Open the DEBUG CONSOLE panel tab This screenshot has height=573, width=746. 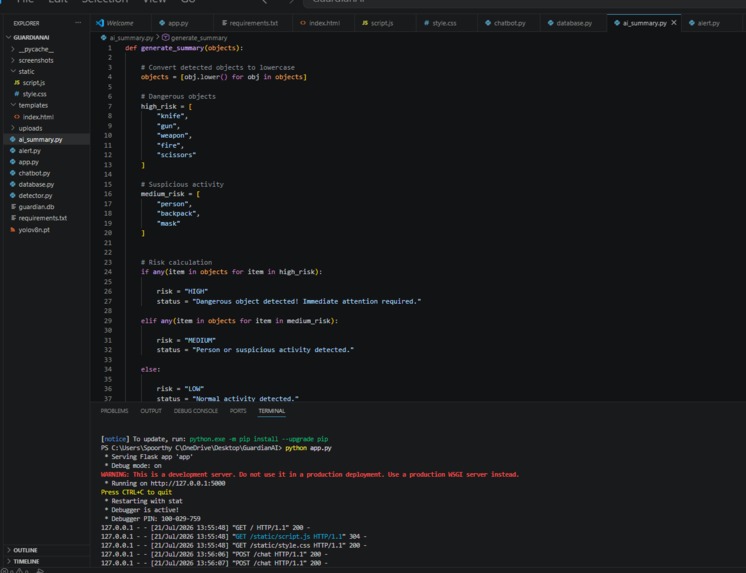coord(196,411)
